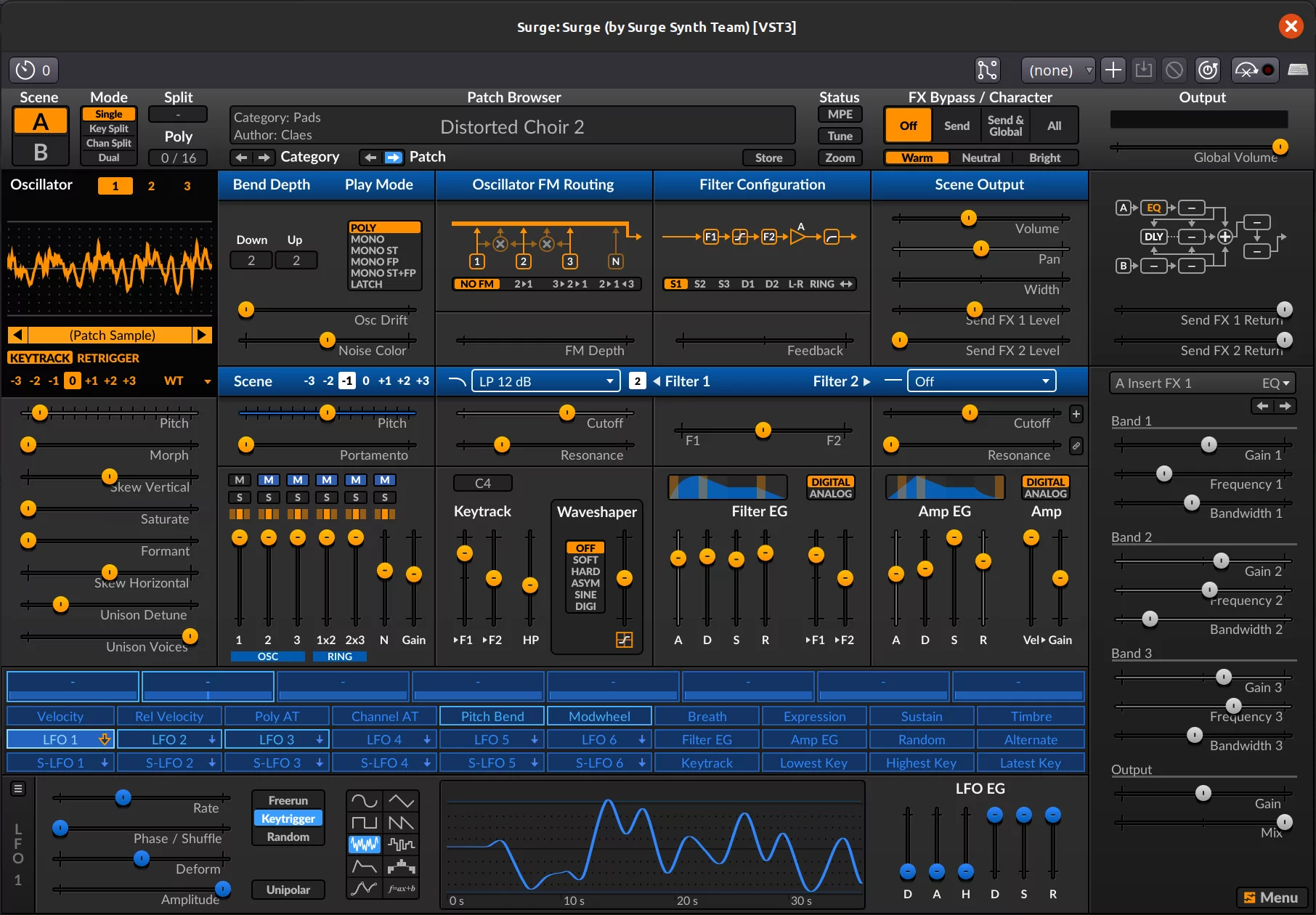Select the noise LFO waveform
Viewport: 1316px width, 915px height.
[x=365, y=845]
